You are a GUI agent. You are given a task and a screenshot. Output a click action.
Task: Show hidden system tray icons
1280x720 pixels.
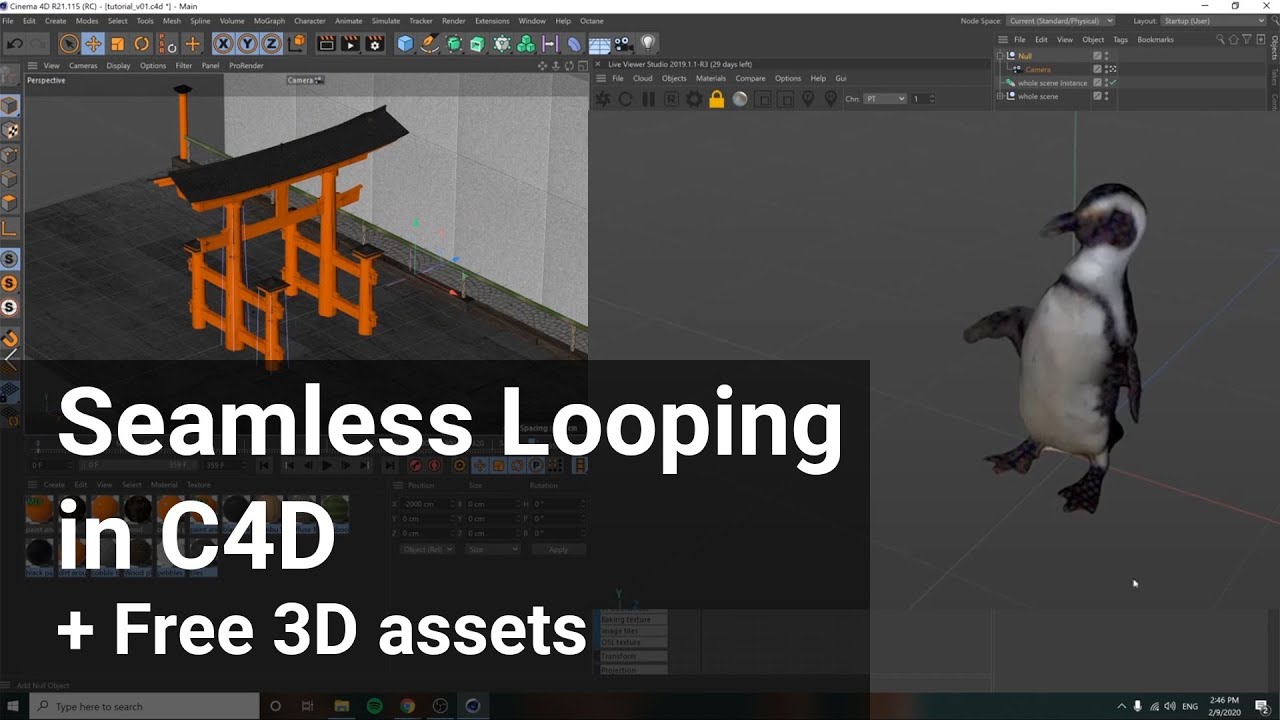pyautogui.click(x=1121, y=706)
